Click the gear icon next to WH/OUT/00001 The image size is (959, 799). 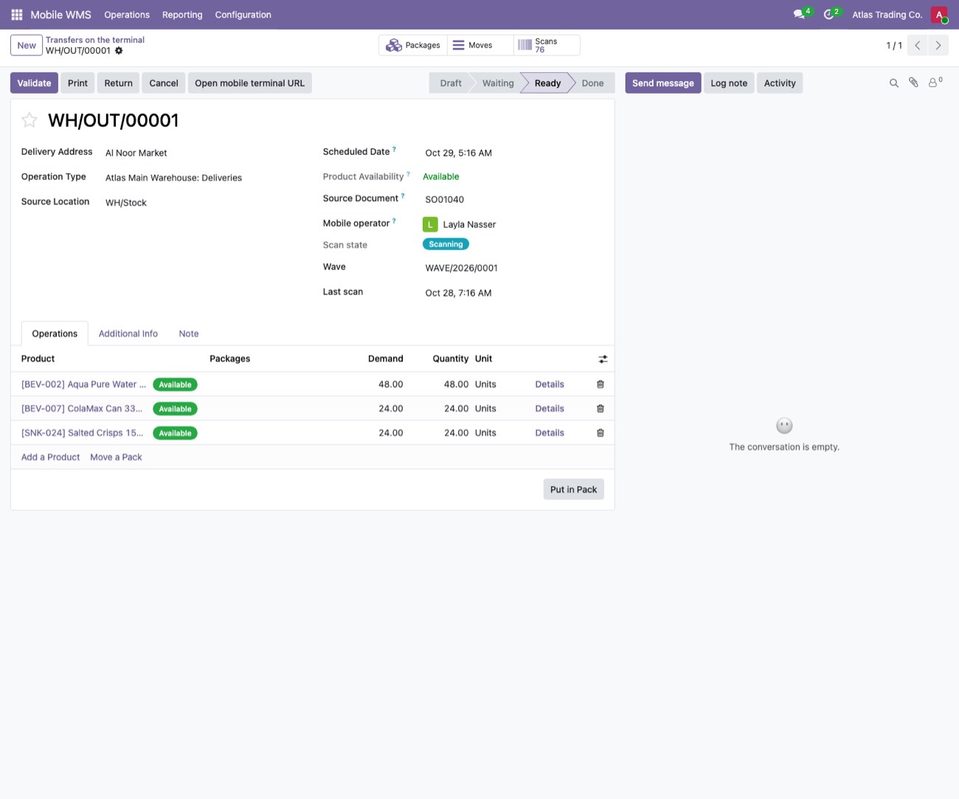(119, 51)
